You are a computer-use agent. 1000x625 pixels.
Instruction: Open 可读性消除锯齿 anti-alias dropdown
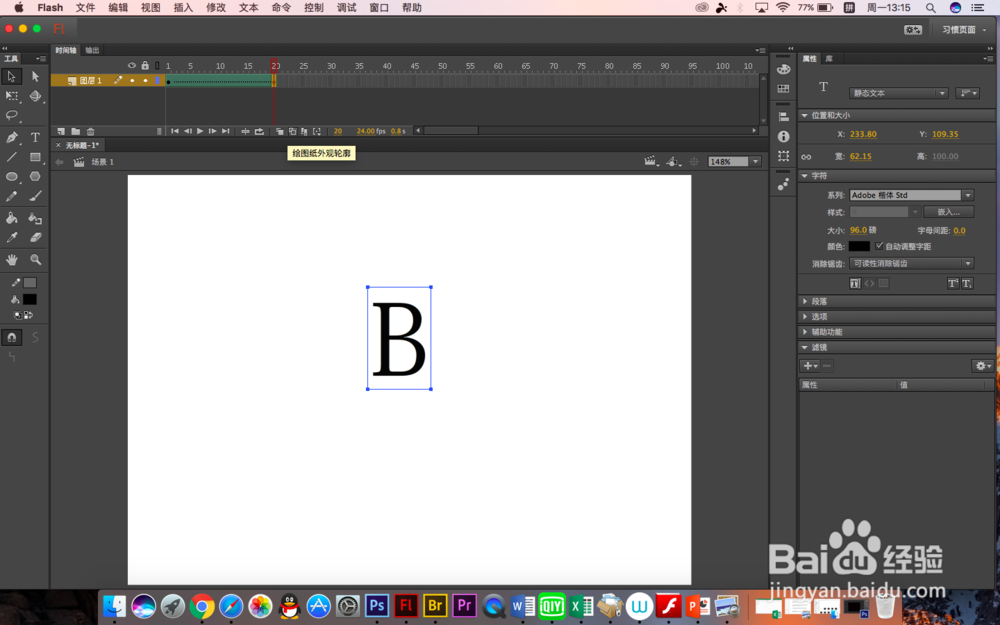point(911,263)
